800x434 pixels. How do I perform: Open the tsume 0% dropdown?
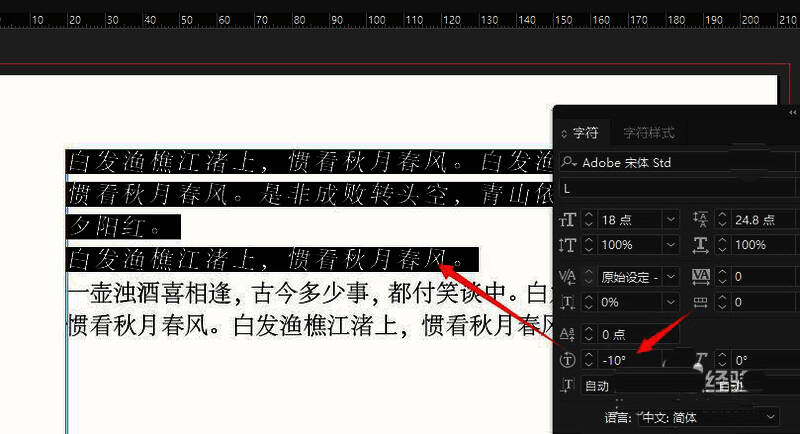[670, 302]
